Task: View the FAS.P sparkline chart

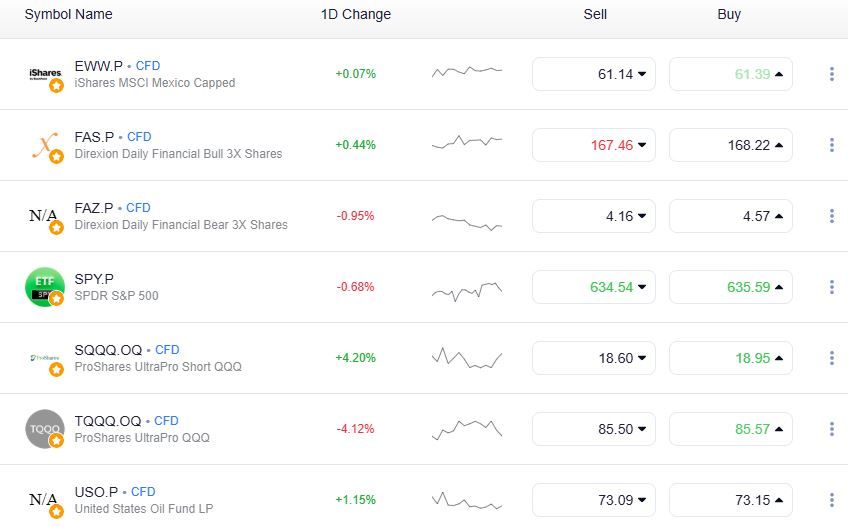Action: [x=467, y=142]
